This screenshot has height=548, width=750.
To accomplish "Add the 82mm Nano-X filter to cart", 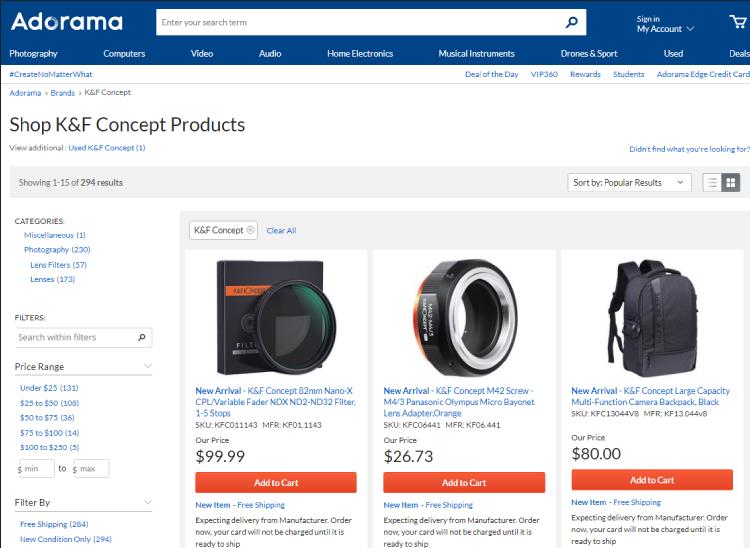I will pyautogui.click(x=275, y=483).
